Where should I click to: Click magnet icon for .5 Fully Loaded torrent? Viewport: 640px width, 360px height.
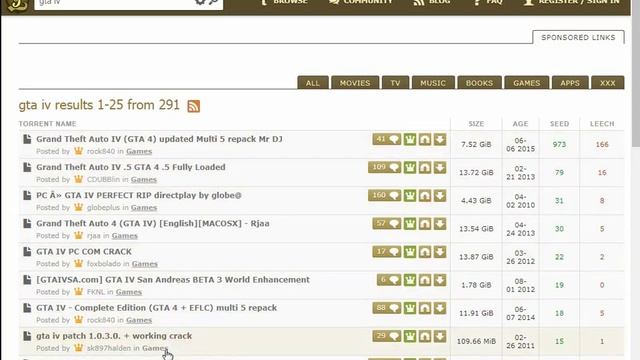pos(425,168)
